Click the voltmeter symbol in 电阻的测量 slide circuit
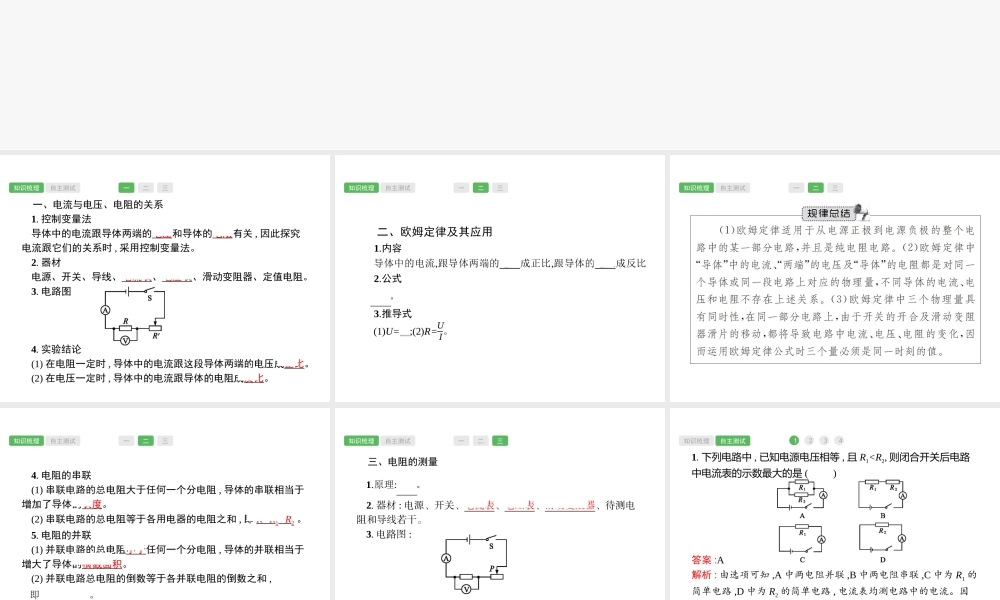 click(466, 589)
